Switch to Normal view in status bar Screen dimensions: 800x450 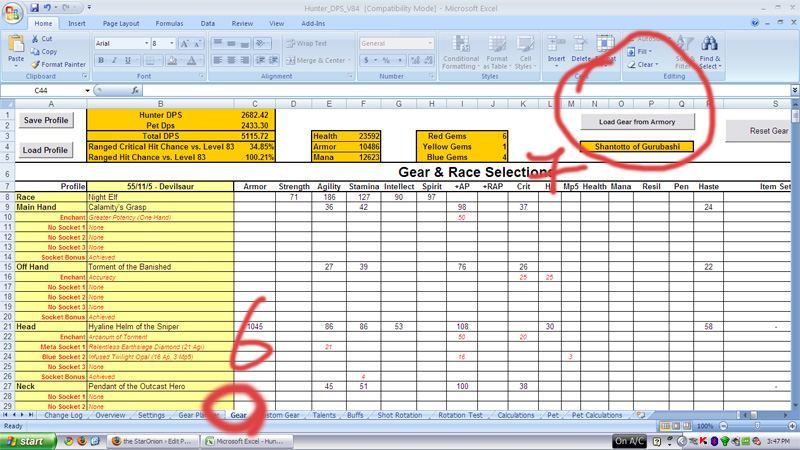coord(665,426)
